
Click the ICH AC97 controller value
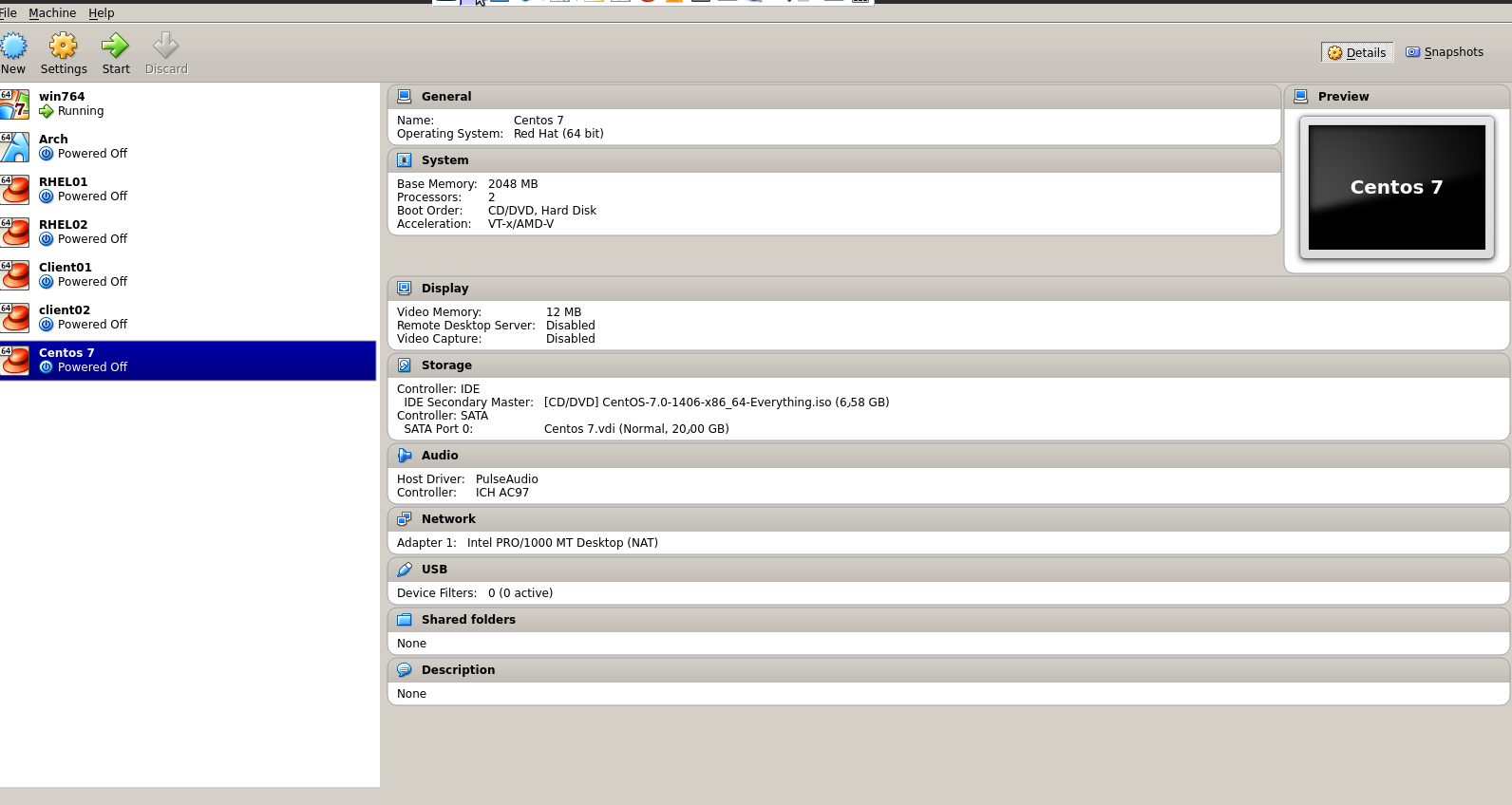pos(502,493)
